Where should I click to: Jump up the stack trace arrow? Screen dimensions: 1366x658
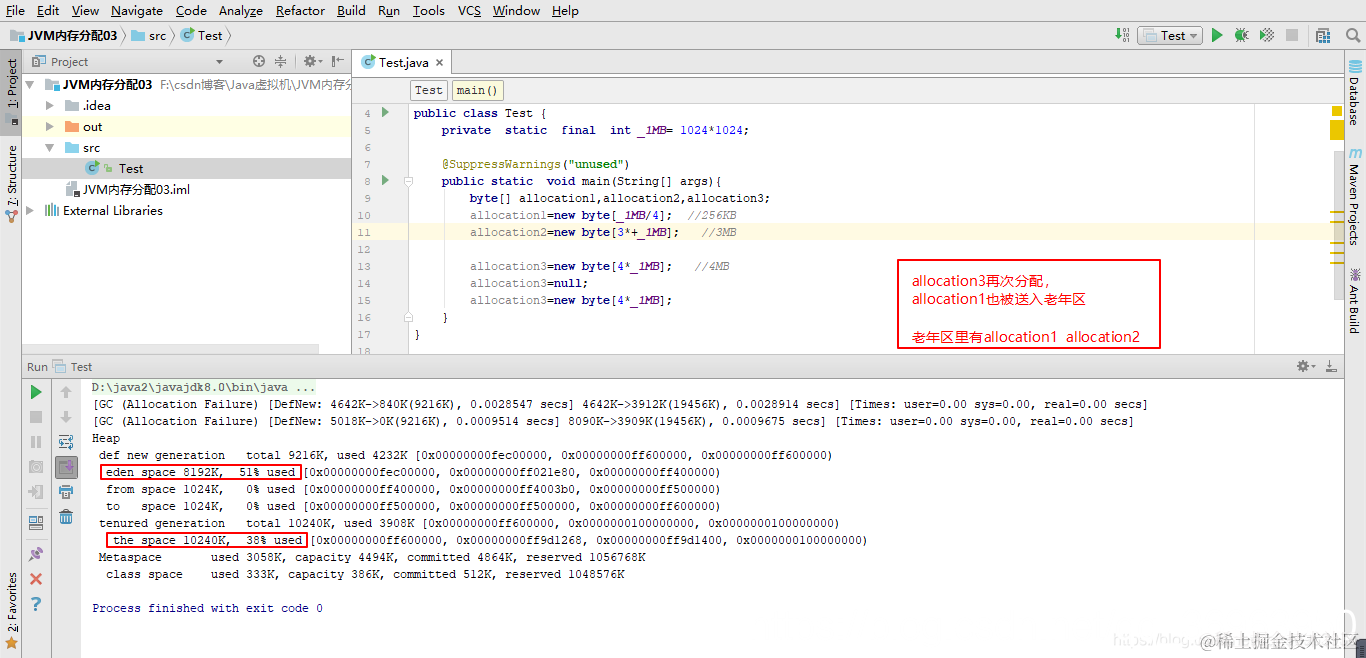pyautogui.click(x=66, y=392)
